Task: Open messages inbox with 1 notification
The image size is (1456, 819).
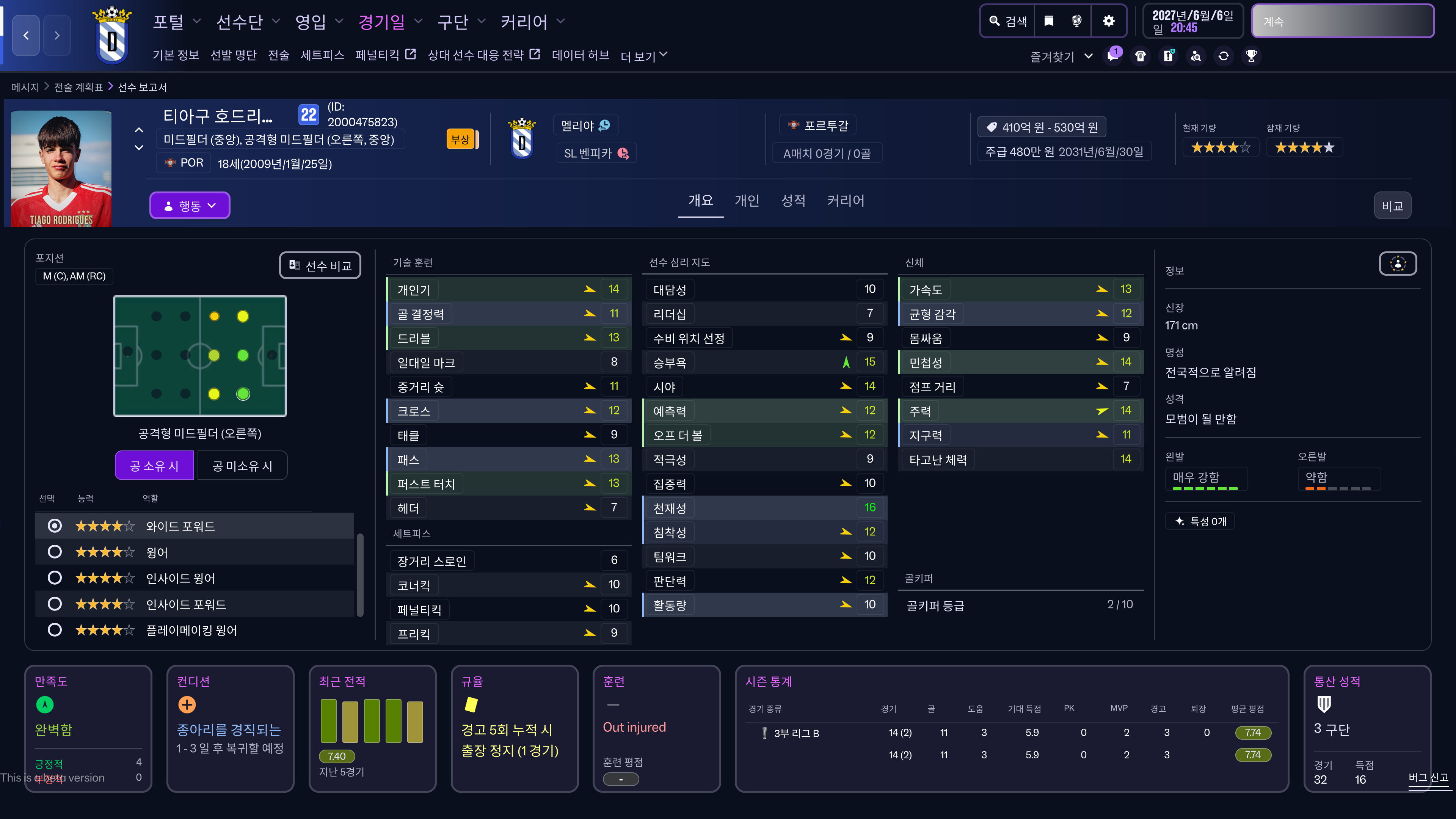Action: click(1113, 56)
